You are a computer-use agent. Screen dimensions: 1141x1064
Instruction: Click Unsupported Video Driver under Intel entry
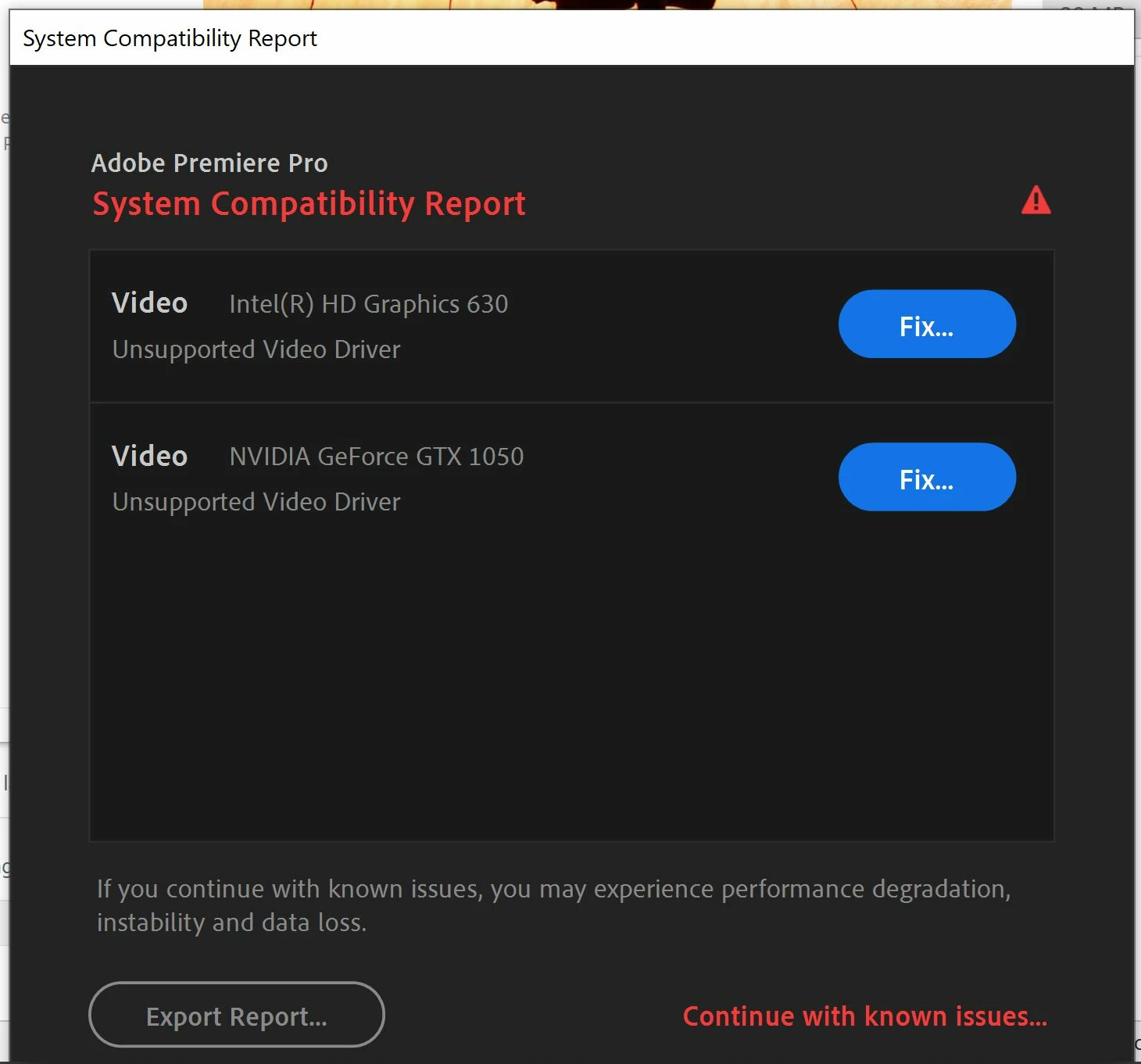pyautogui.click(x=256, y=349)
